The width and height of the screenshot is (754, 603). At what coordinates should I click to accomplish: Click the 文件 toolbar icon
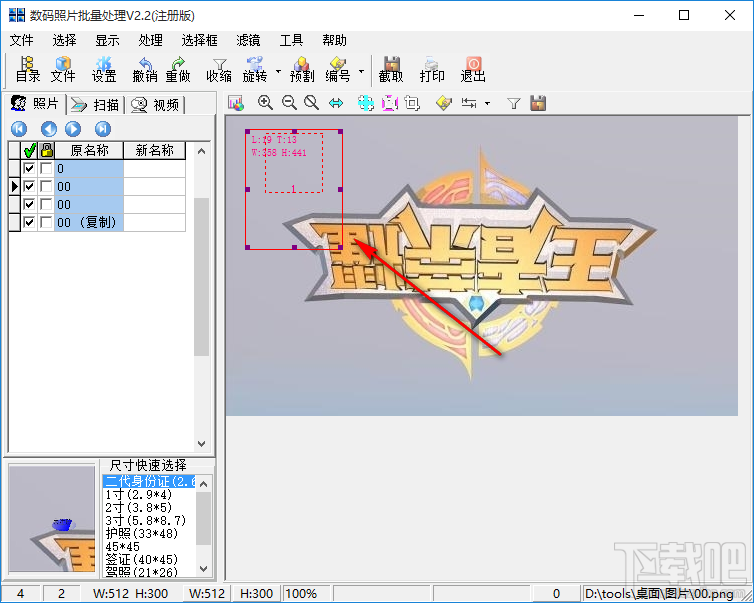coord(63,69)
